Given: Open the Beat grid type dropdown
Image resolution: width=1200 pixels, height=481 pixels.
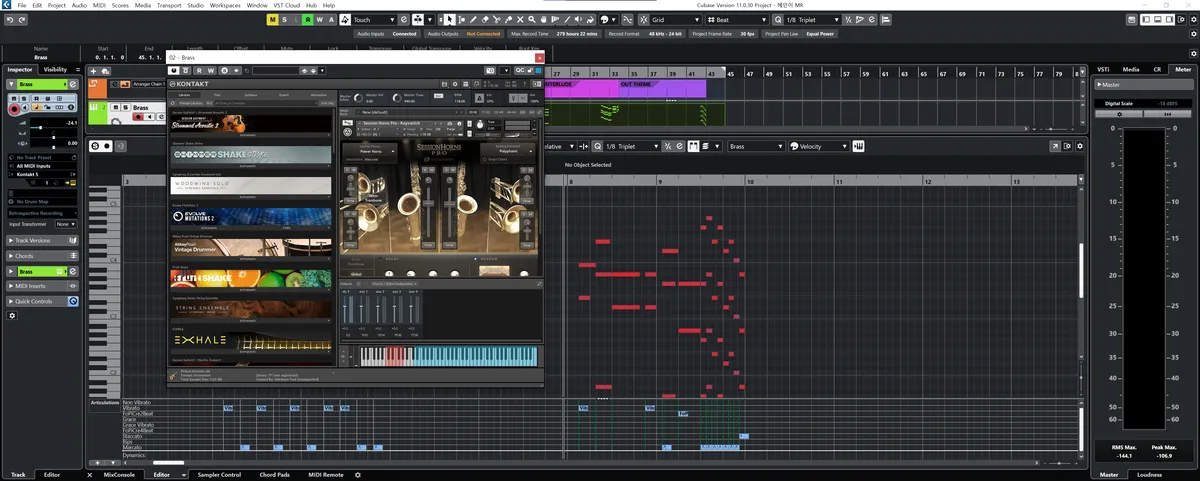Looking at the screenshot, I should tap(737, 19).
